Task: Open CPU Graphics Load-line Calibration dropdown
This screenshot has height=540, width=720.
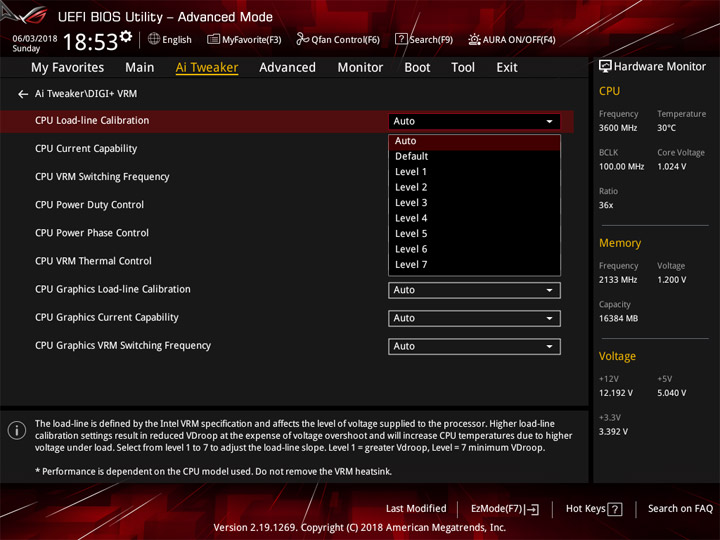Action: (x=474, y=290)
